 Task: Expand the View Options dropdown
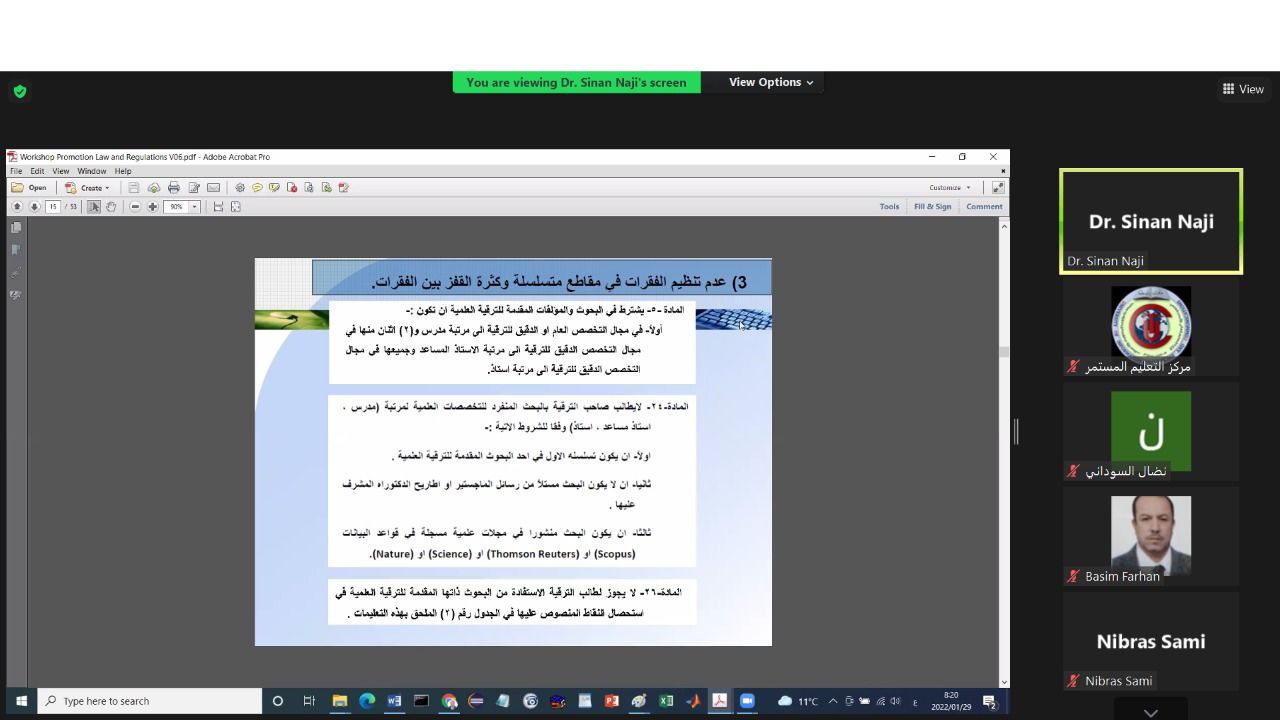(770, 82)
